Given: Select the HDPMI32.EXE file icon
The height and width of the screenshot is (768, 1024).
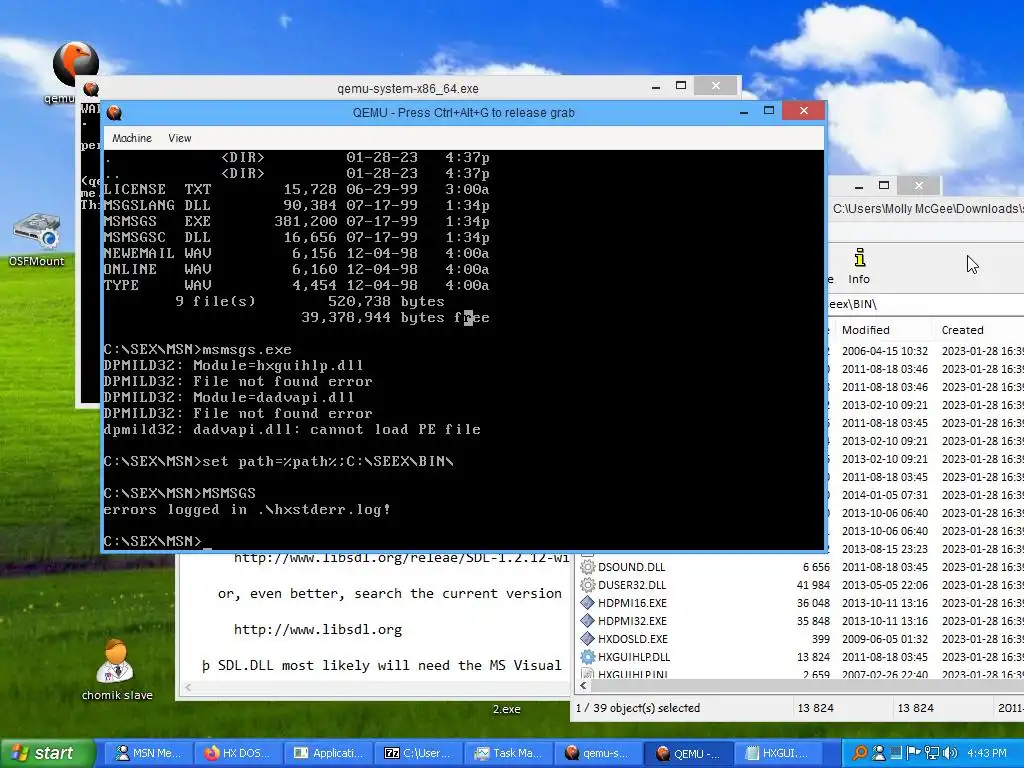Looking at the screenshot, I should pos(588,621).
